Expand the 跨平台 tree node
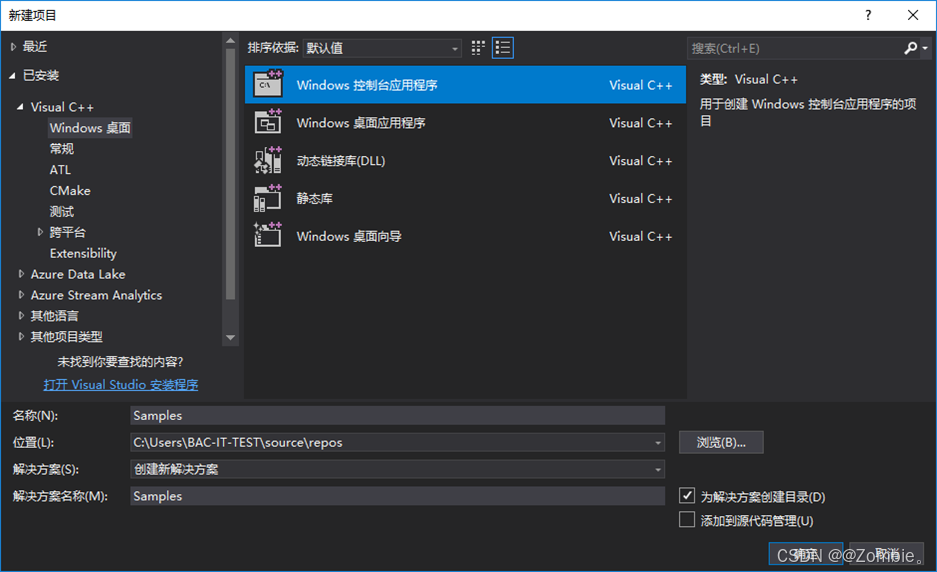This screenshot has width=937, height=572. click(40, 232)
